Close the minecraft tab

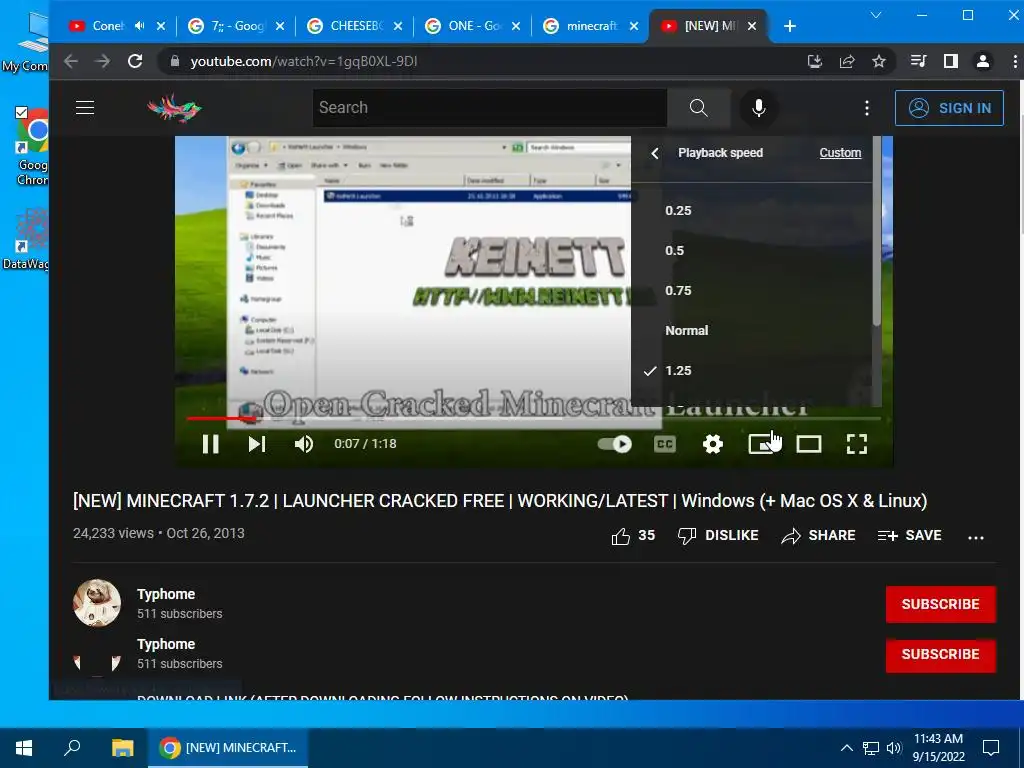pyautogui.click(x=633, y=26)
